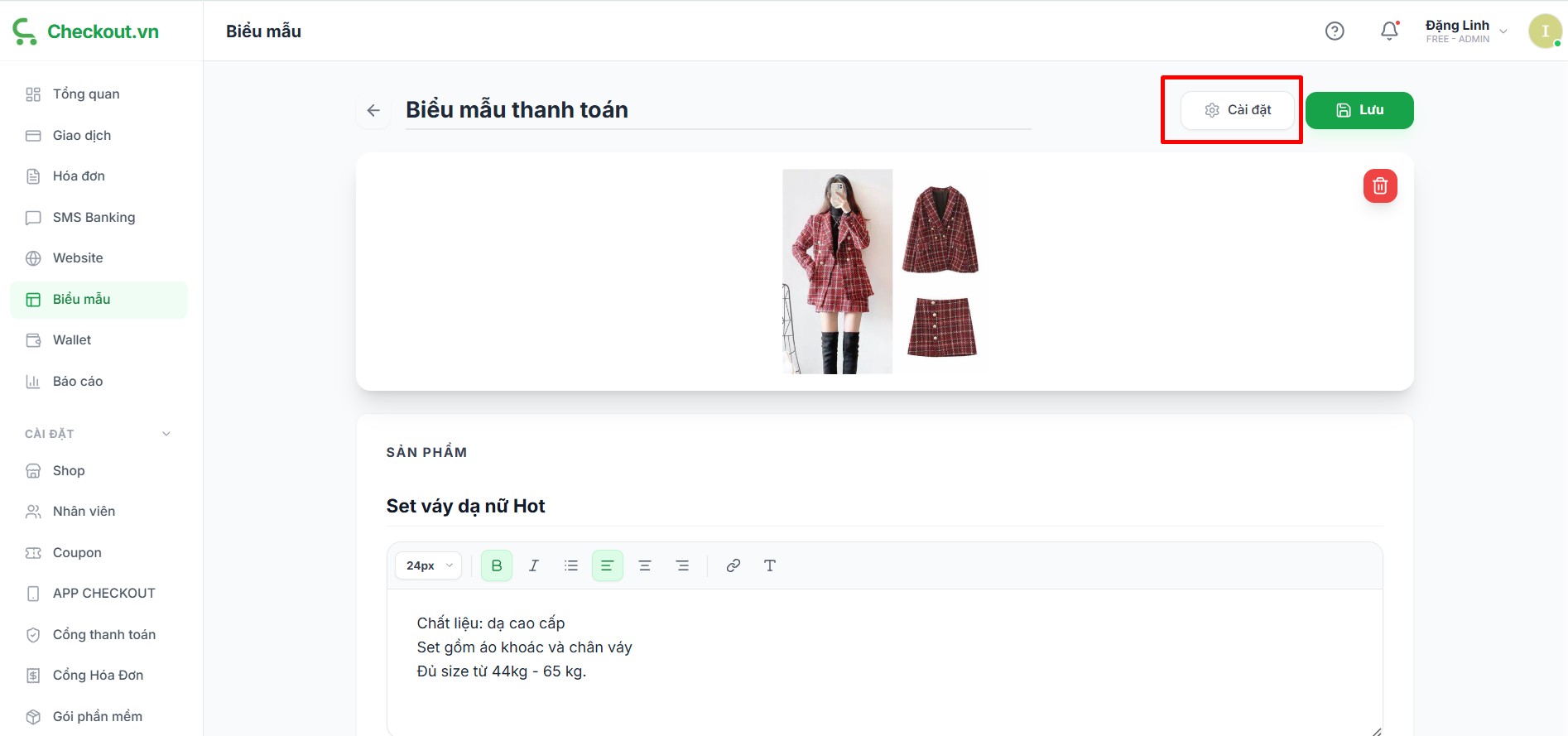The width and height of the screenshot is (1568, 736).
Task: Insert a bullet list in editor
Action: point(571,565)
